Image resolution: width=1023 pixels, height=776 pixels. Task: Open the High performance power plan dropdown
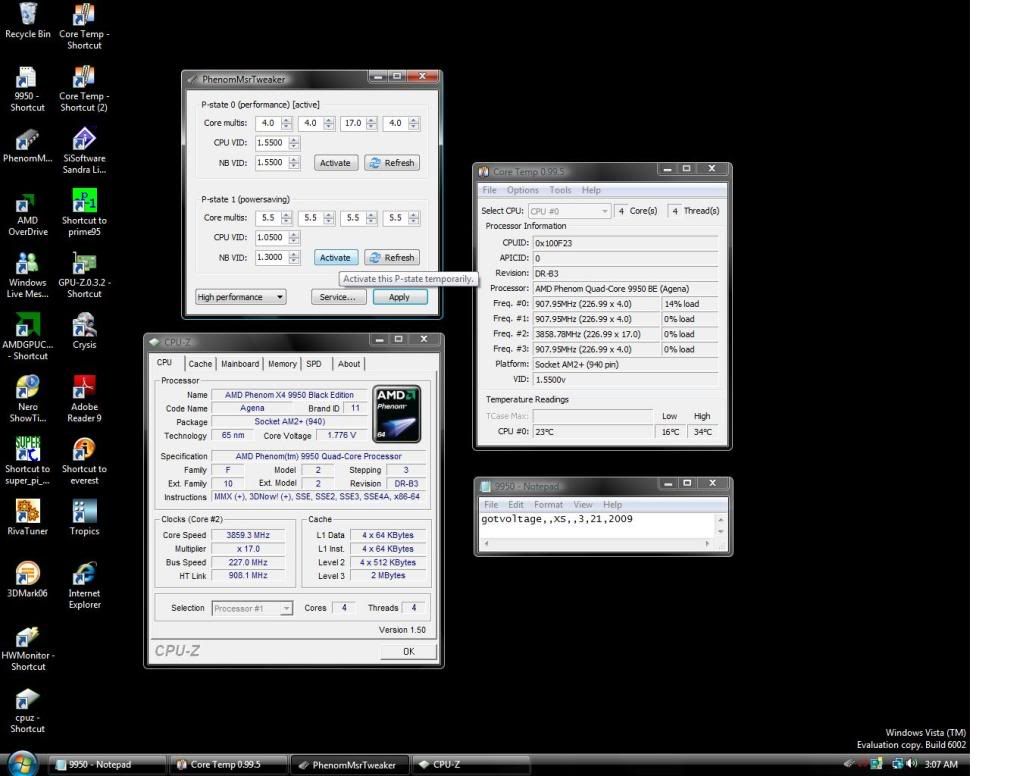(241, 297)
